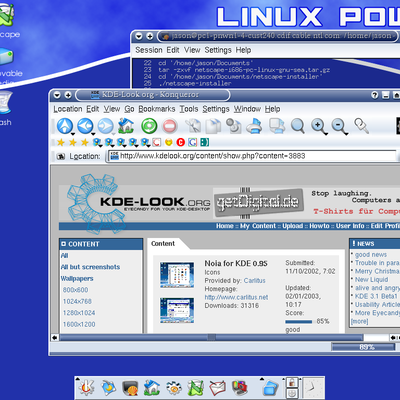The height and width of the screenshot is (400, 400).
Task: Click the Cut scissors toolbar icon
Action: (x=193, y=126)
